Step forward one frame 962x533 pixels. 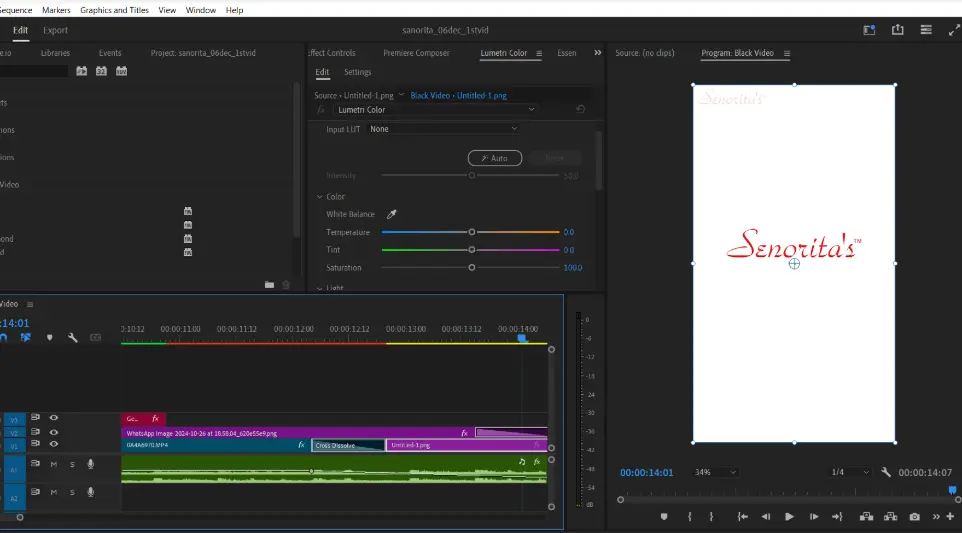pyautogui.click(x=814, y=516)
